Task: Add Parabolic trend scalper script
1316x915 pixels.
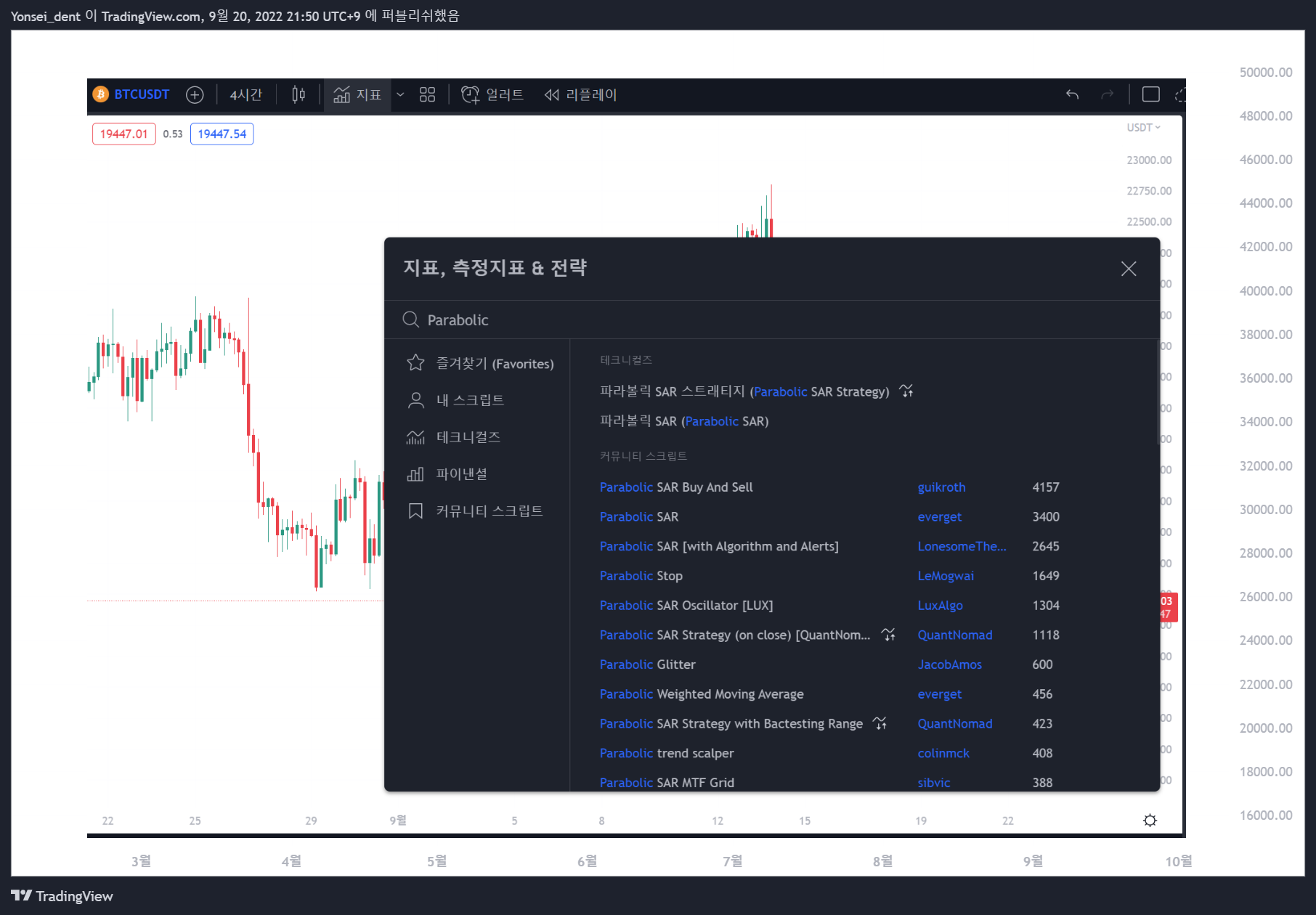Action: 667,753
